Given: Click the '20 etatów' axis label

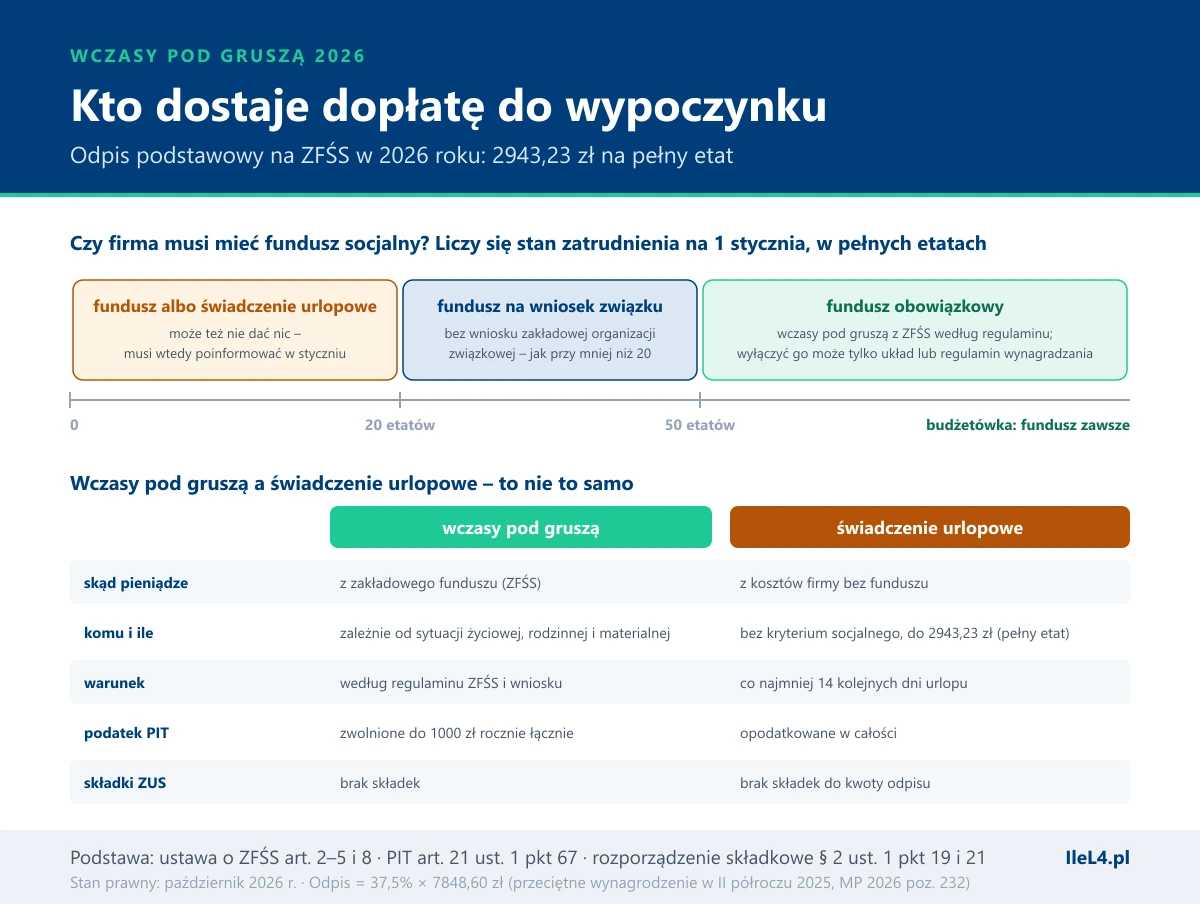Looking at the screenshot, I should pos(400,425).
